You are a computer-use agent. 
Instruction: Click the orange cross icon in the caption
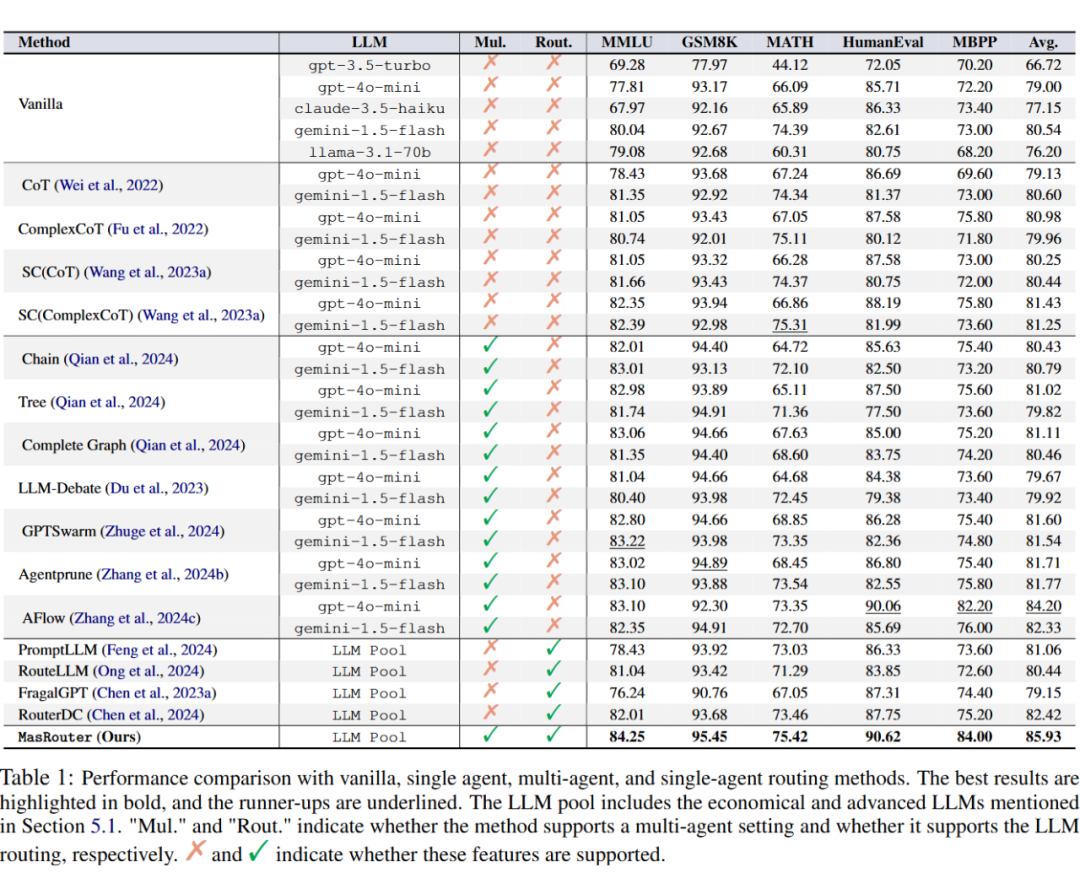pyautogui.click(x=196, y=851)
